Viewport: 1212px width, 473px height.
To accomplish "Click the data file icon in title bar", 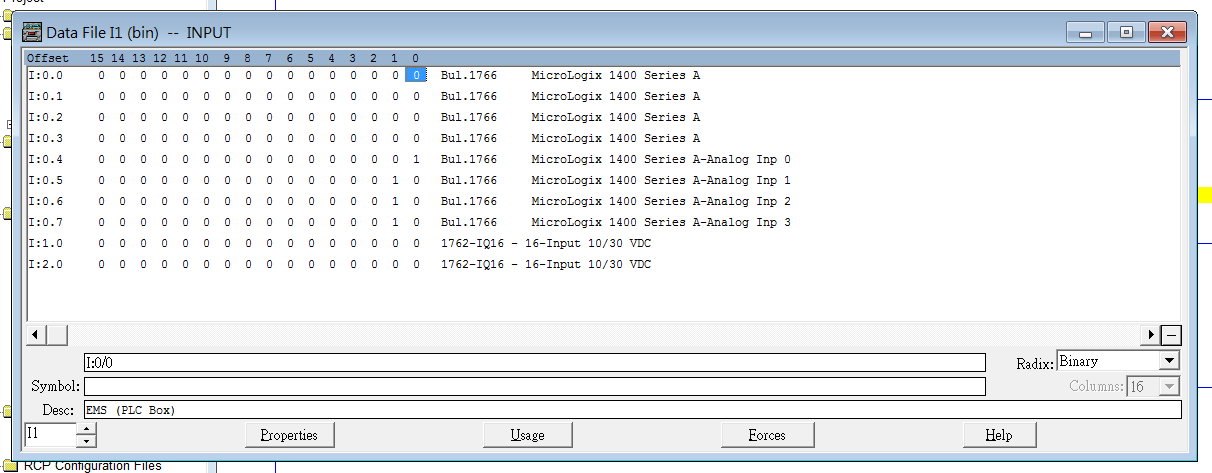I will click(32, 33).
